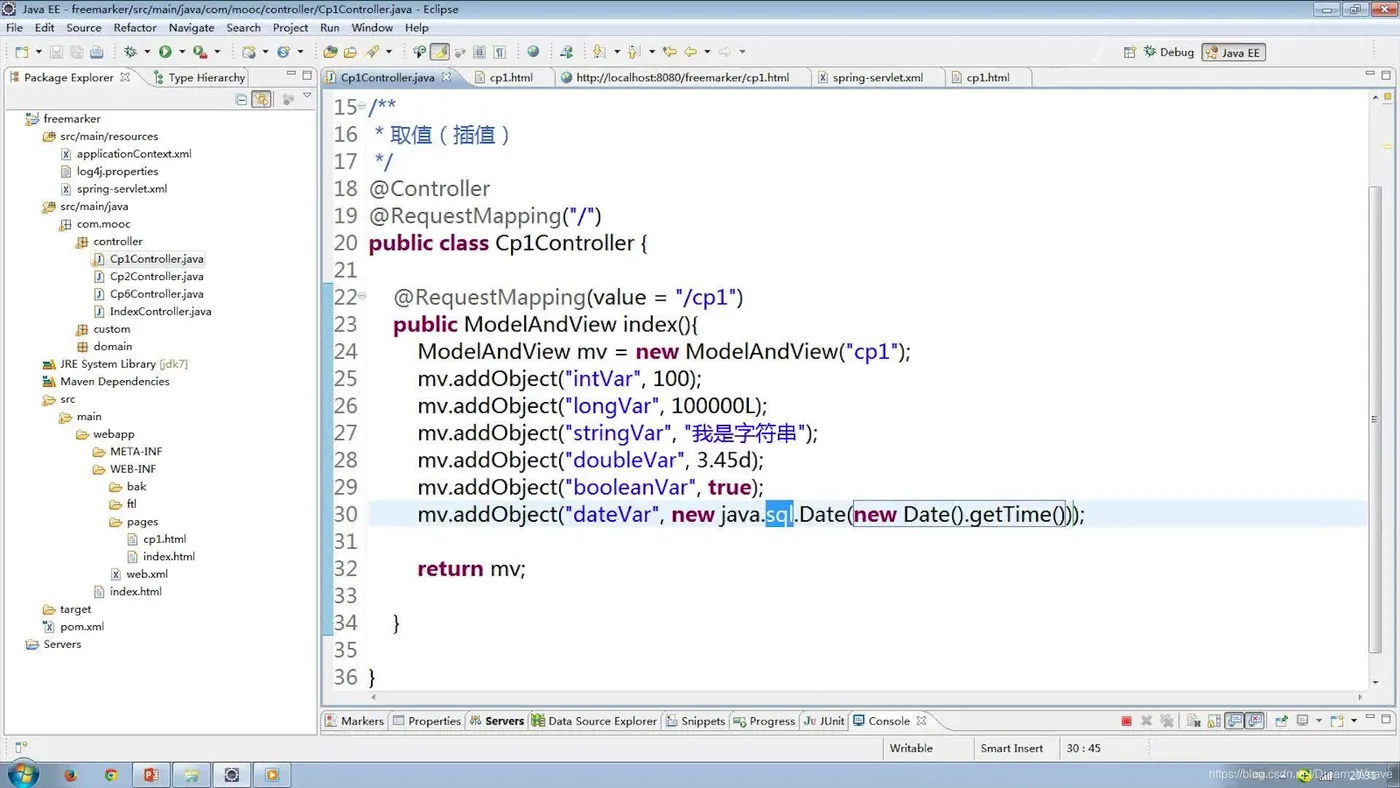Click Collapse All in Package Explorer
The image size is (1400, 788).
pyautogui.click(x=241, y=99)
